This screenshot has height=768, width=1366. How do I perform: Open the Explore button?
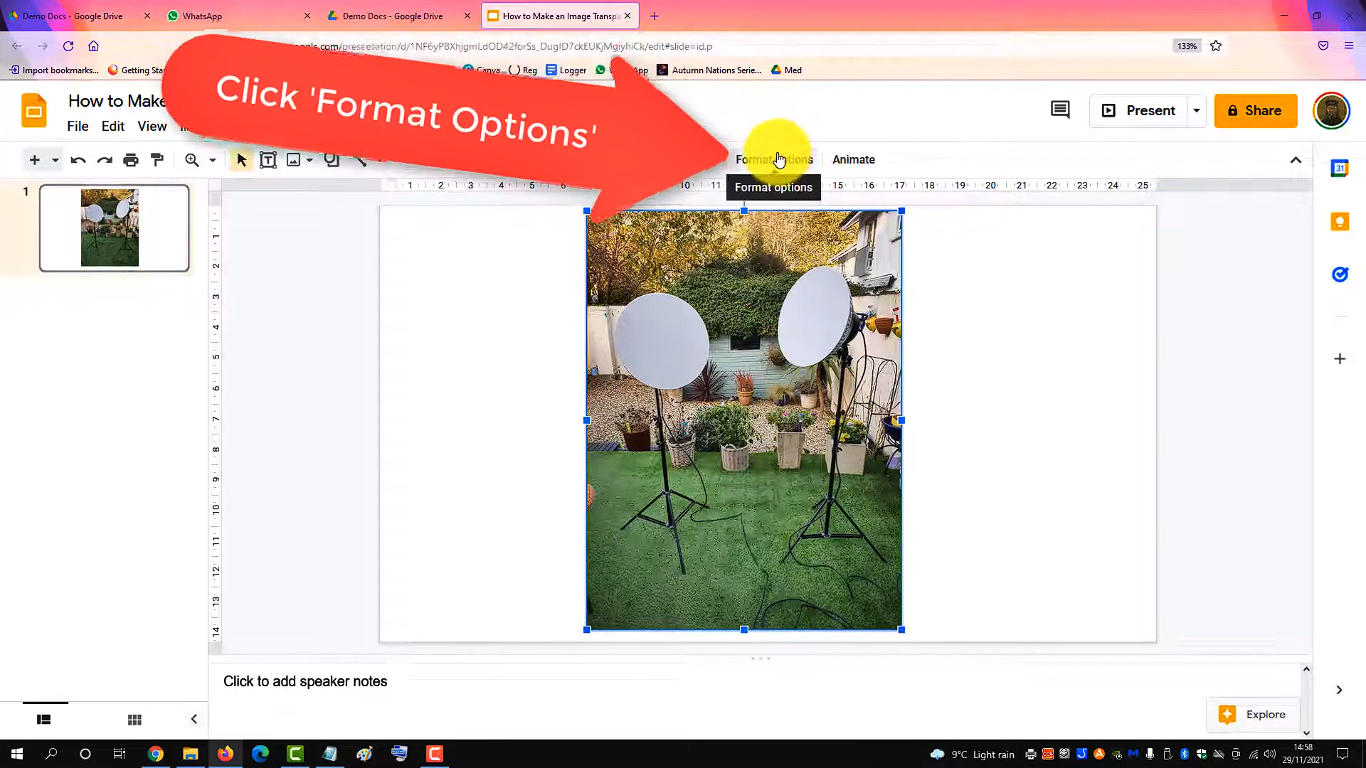(1253, 714)
